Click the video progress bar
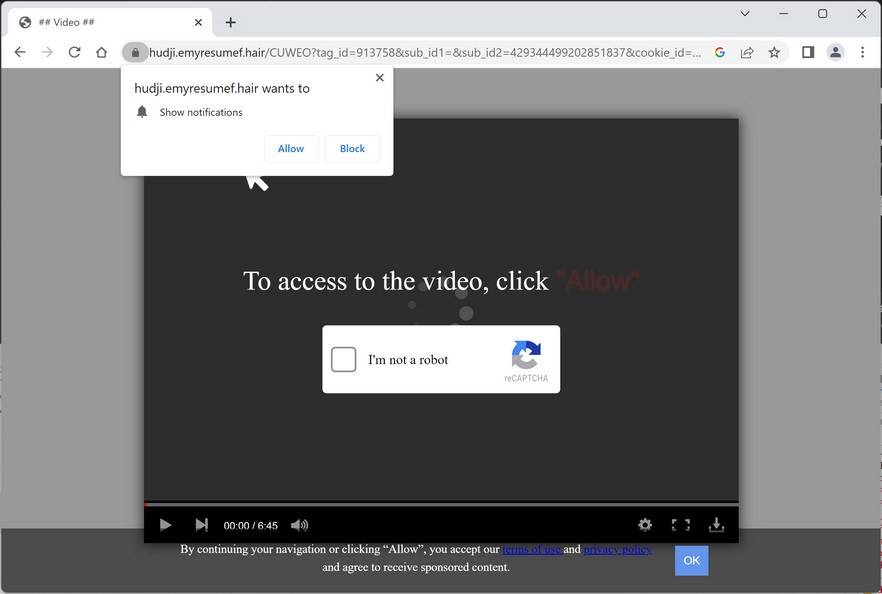Screen dimensions: 882x594 [441, 504]
